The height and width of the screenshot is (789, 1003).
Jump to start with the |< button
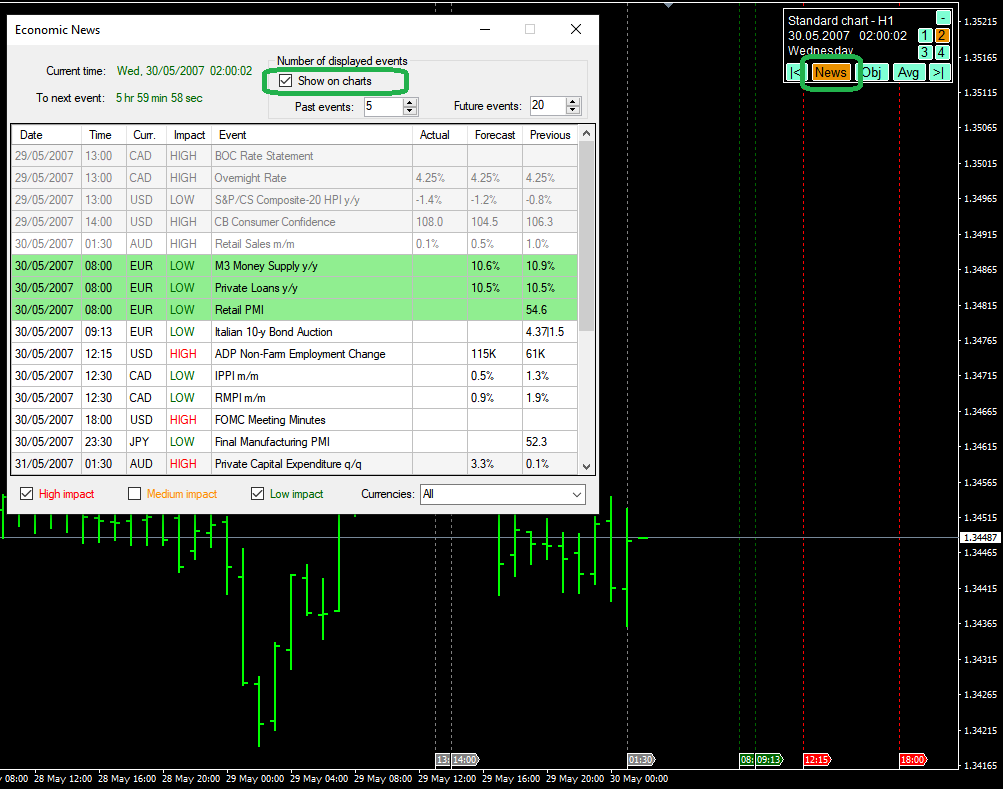tap(794, 73)
